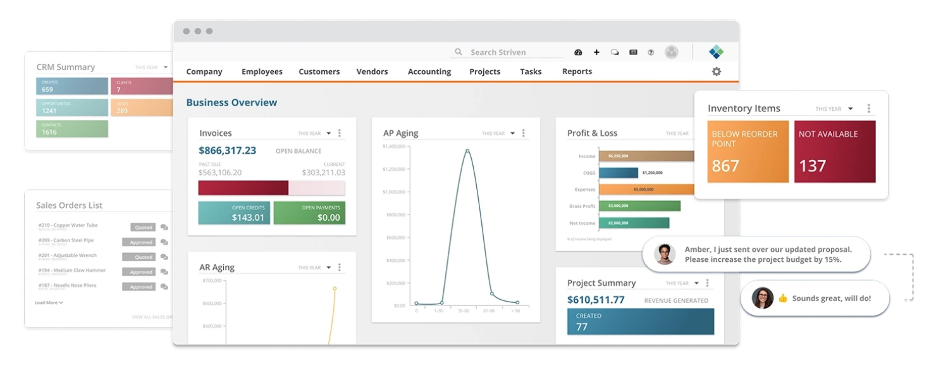Click the Open Credits $143.01 tile
Image resolution: width=936 pixels, height=384 pixels.
click(x=234, y=213)
